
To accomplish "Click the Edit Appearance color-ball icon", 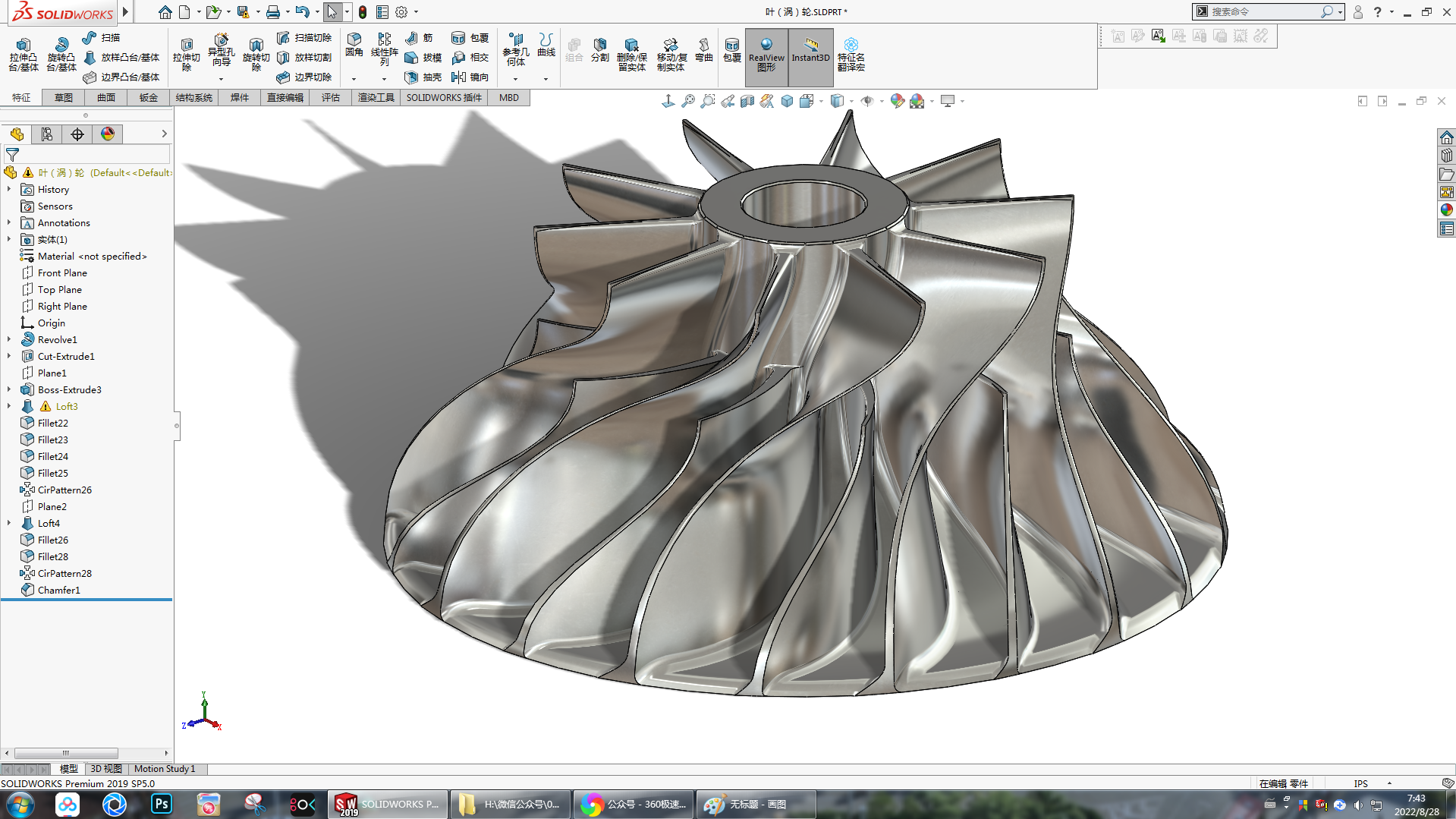I will click(x=898, y=101).
